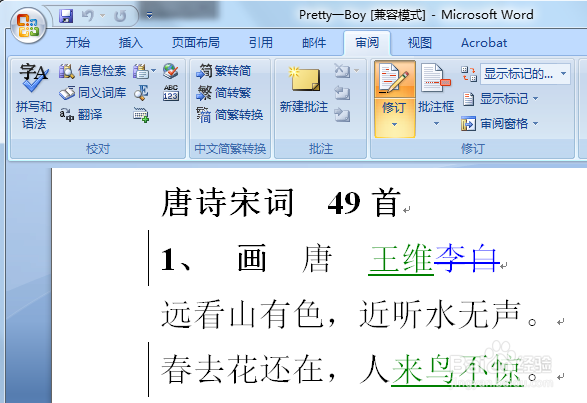Screen dimensions: 587x403
Task: Open the Acrobat tab
Action: (x=484, y=42)
